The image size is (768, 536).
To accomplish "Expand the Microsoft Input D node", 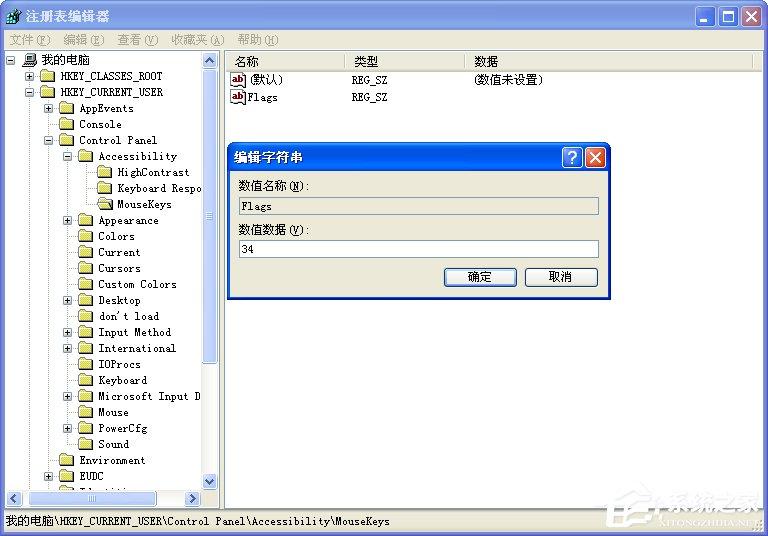I will point(68,396).
